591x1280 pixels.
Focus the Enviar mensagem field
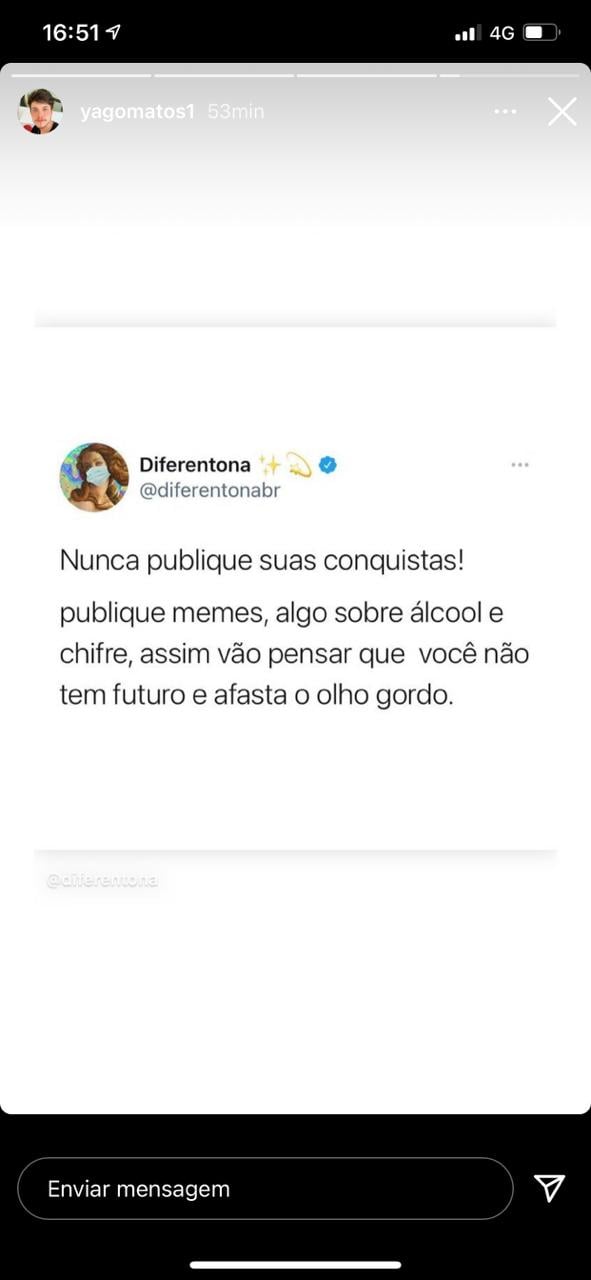click(x=265, y=1189)
